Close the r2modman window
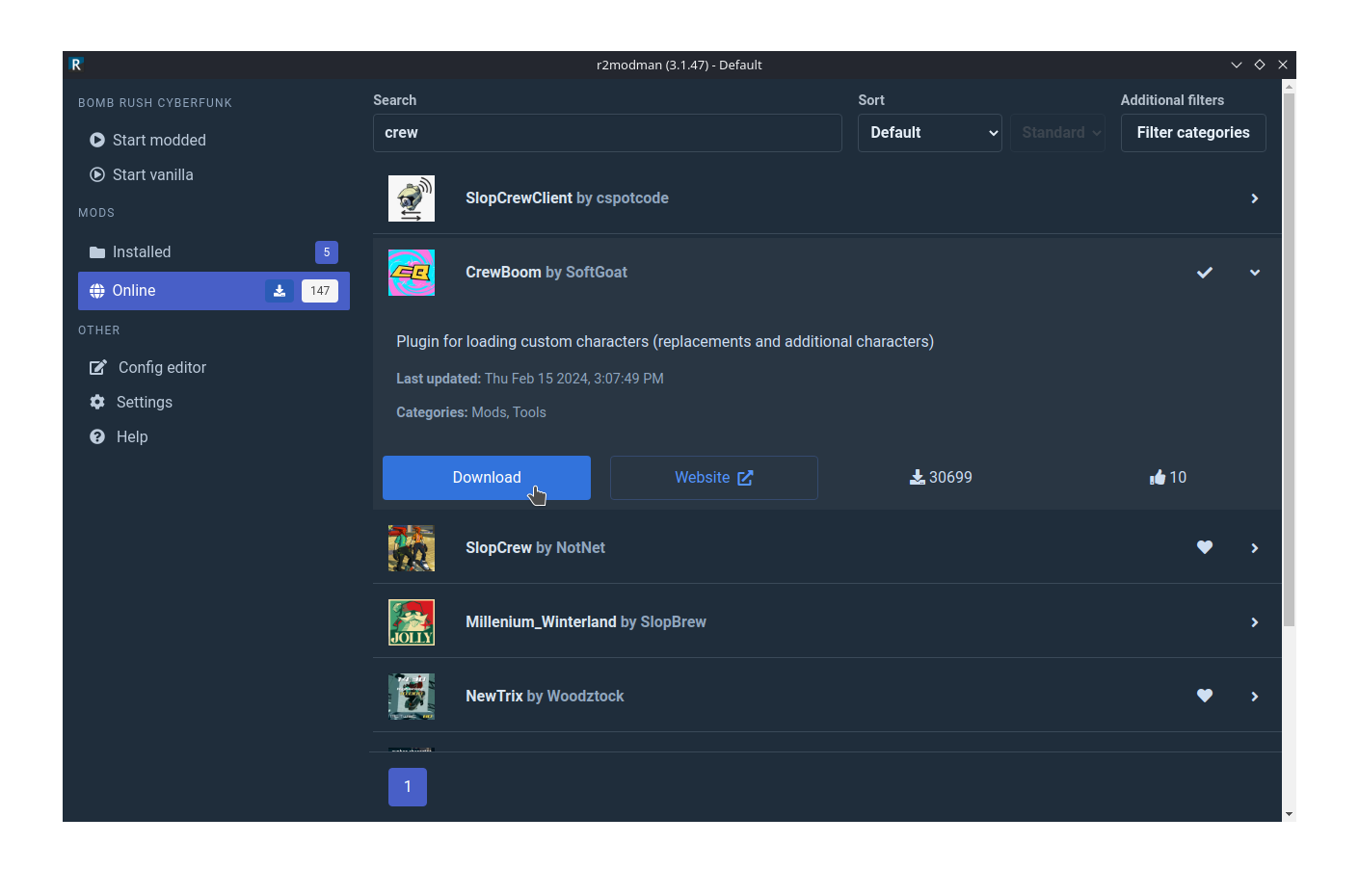This screenshot has width=1359, height=896. point(1283,65)
